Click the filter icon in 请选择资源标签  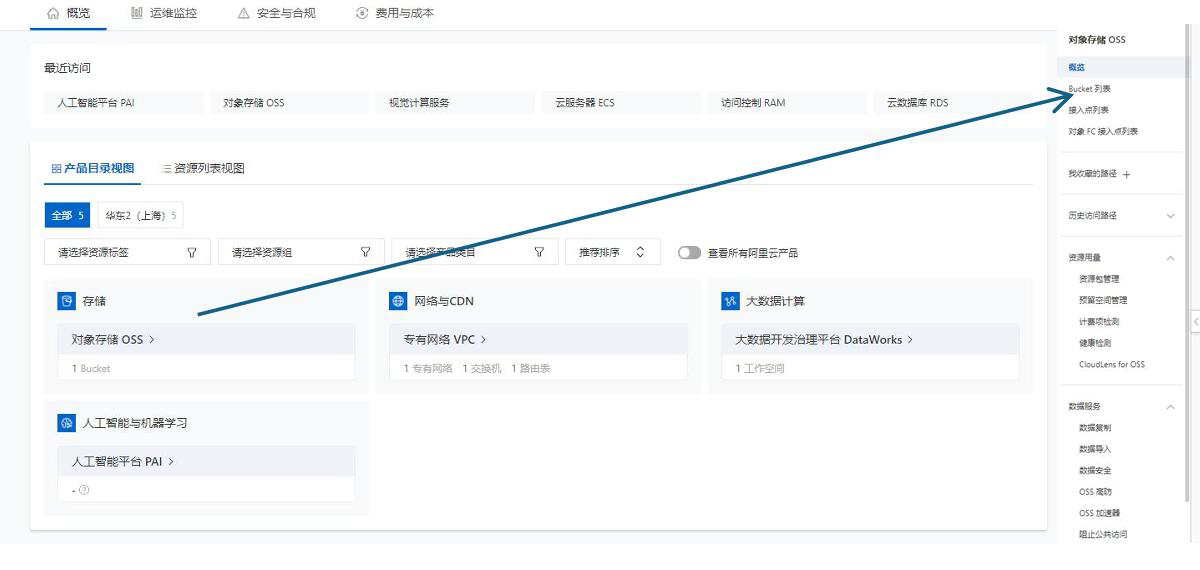point(192,253)
